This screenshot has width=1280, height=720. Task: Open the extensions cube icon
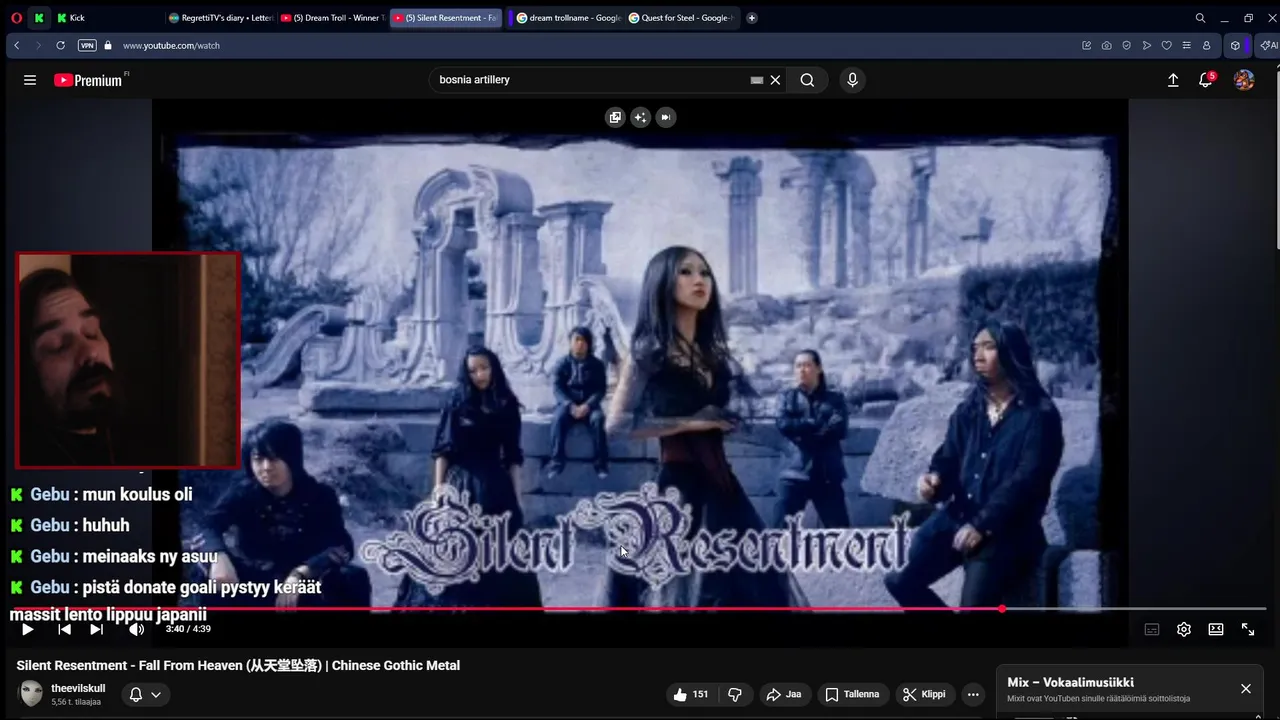[1235, 45]
